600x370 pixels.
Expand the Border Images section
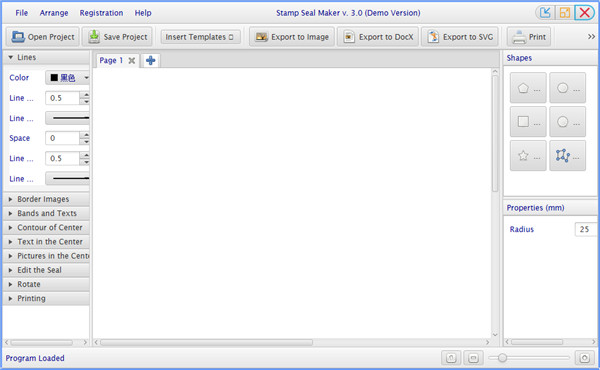point(46,199)
